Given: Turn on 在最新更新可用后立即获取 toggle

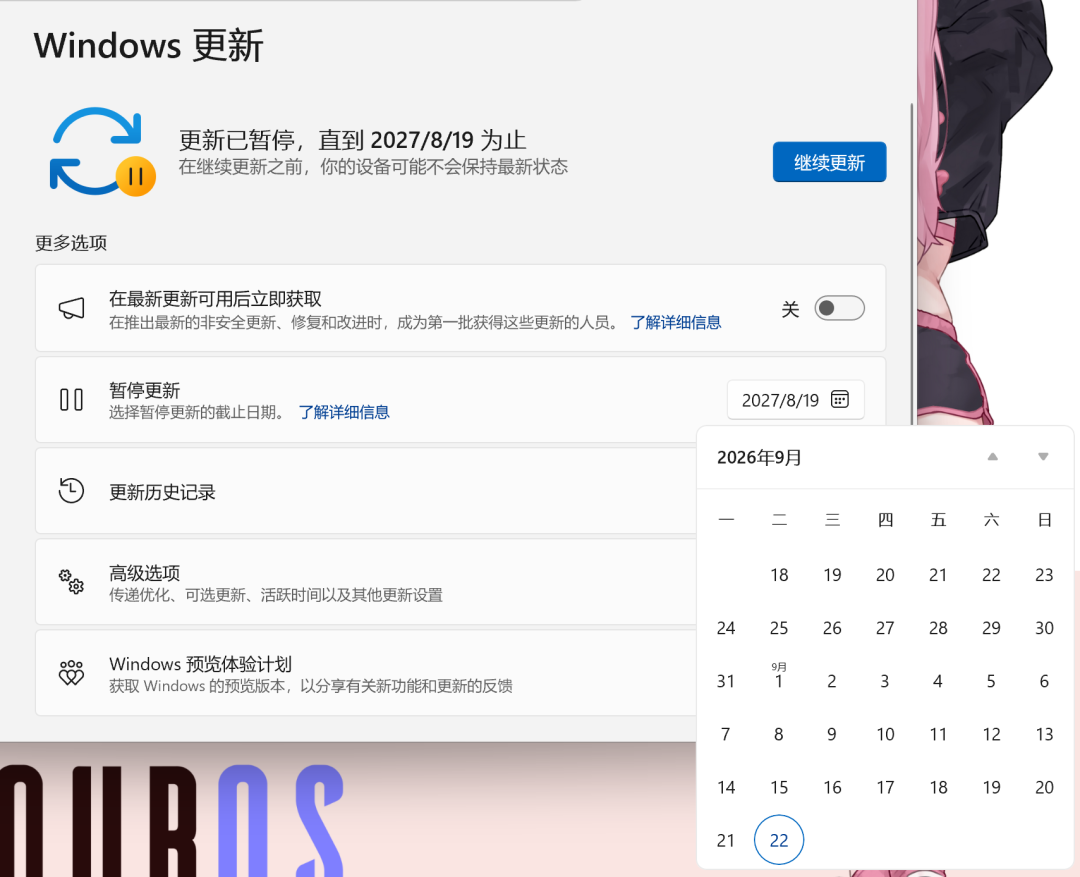Looking at the screenshot, I should coord(840,308).
